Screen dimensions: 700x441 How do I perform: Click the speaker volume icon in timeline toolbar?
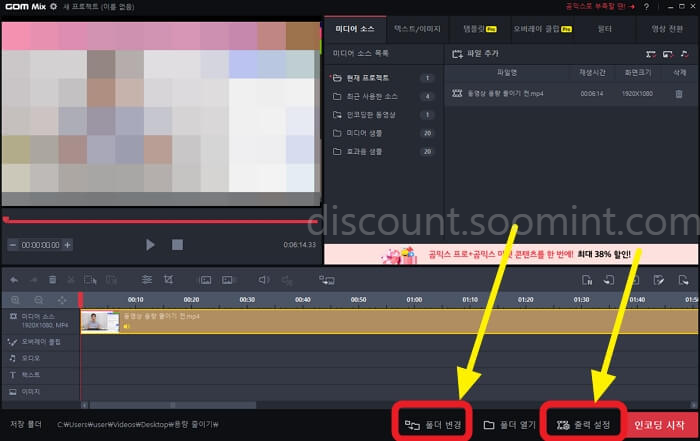pyautogui.click(x=264, y=280)
